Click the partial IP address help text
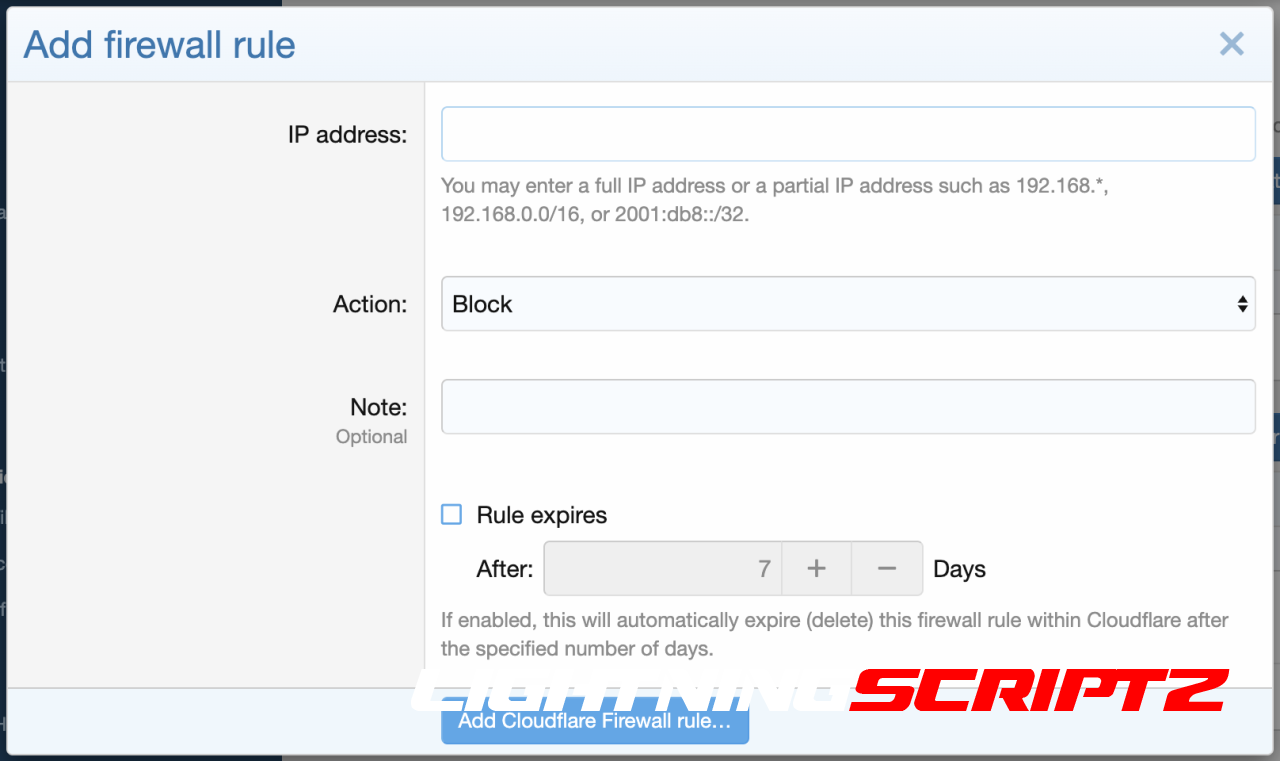 point(774,200)
